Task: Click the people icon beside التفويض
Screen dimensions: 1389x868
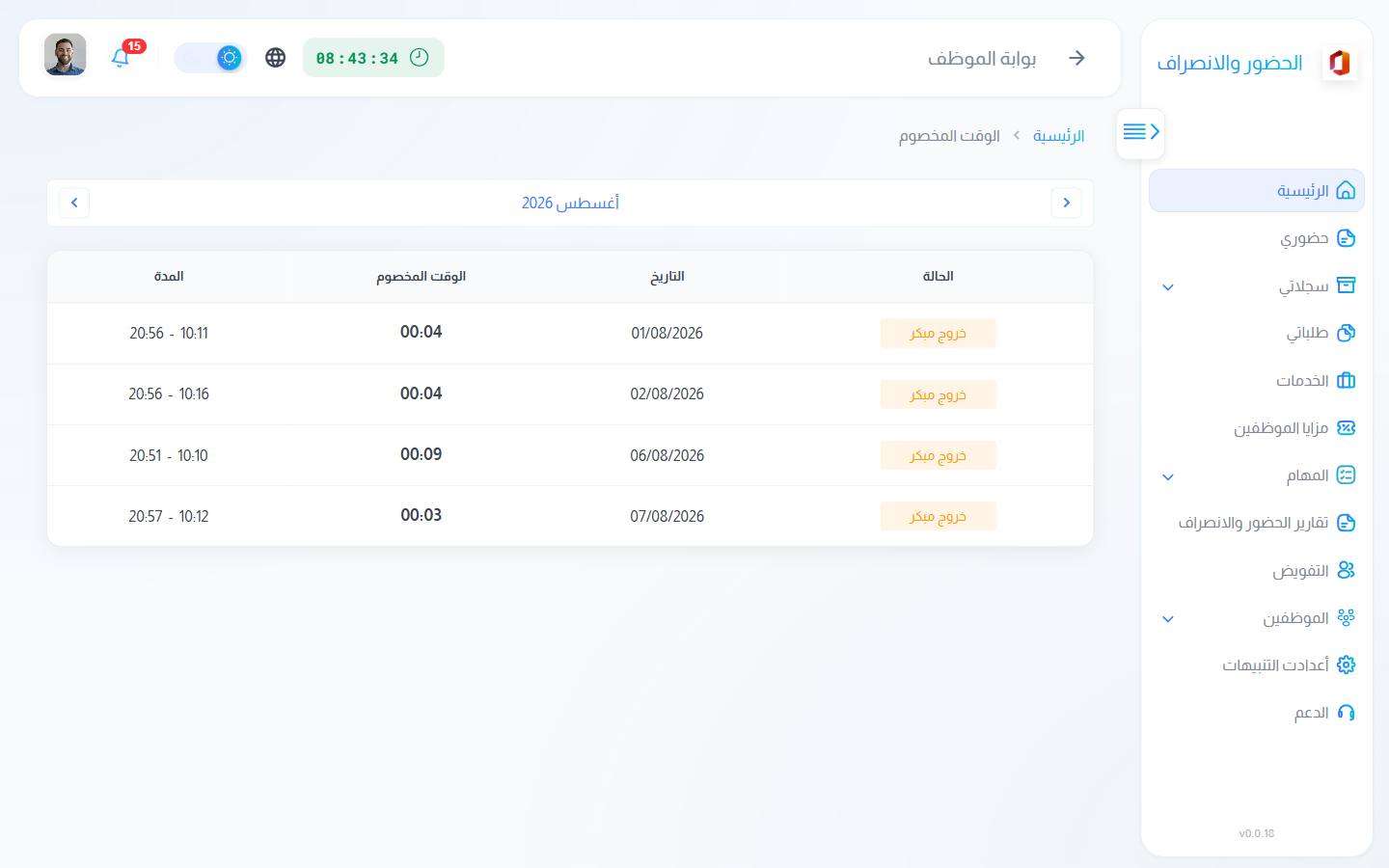Action: click(x=1346, y=570)
